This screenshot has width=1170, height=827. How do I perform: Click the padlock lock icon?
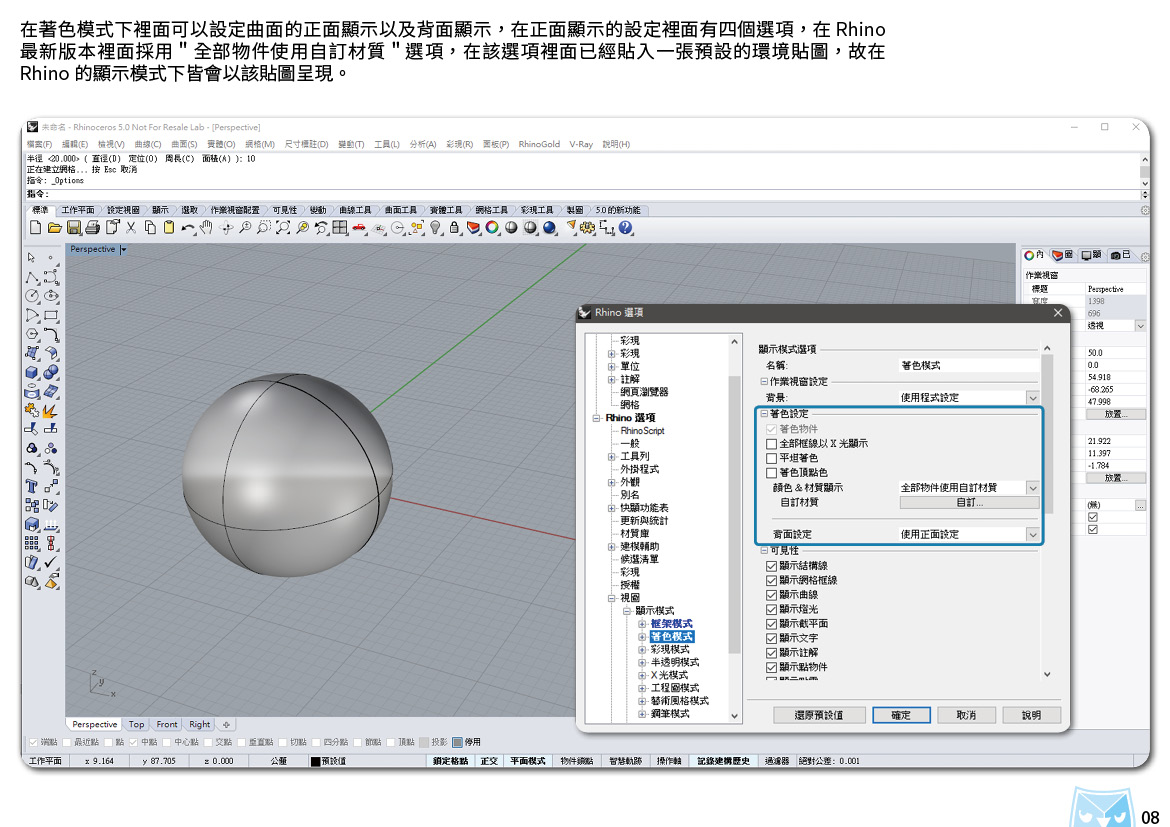point(454,228)
